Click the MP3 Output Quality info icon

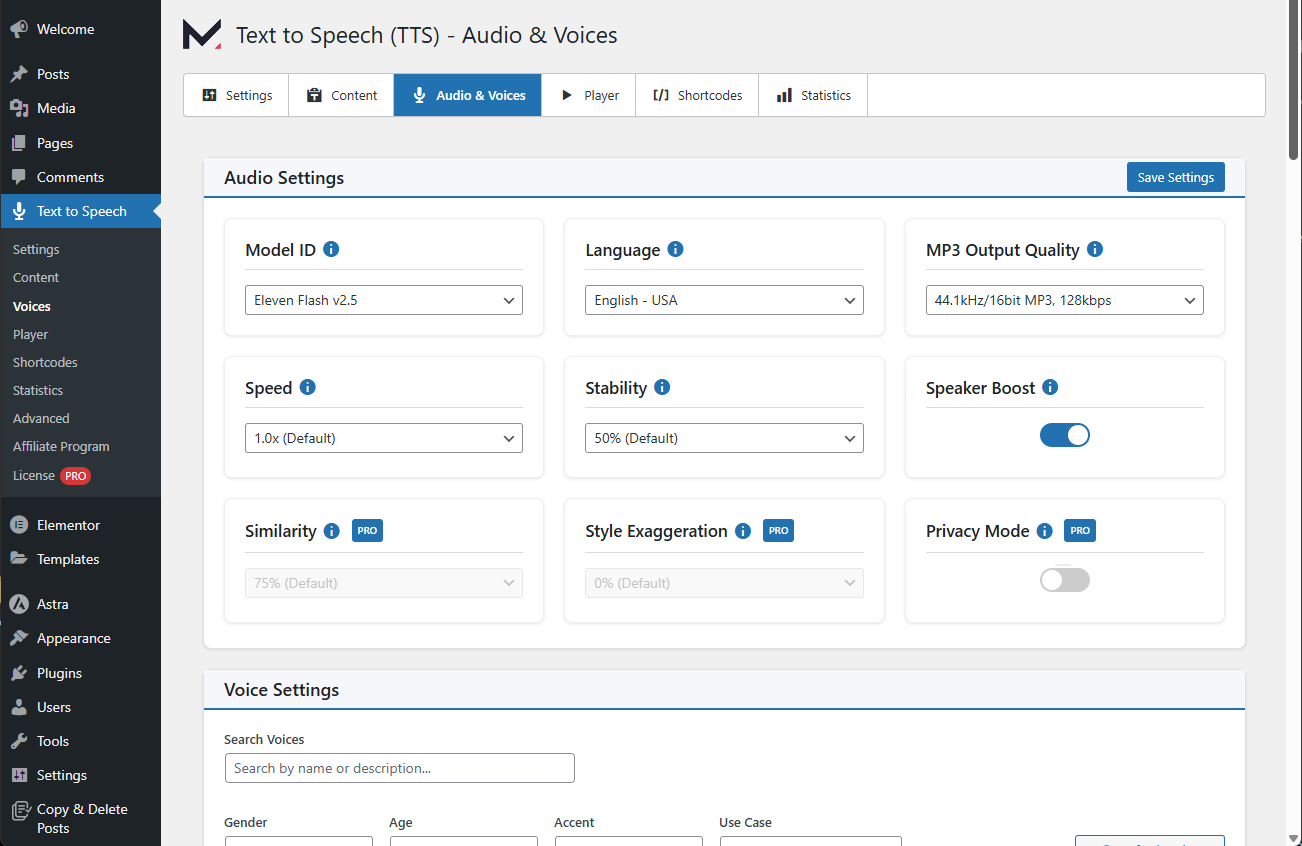pos(1095,249)
